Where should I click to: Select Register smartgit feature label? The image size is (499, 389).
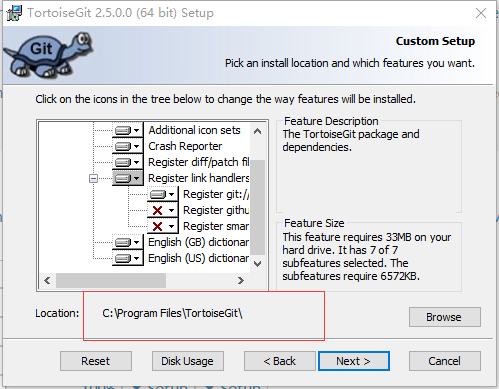click(216, 226)
